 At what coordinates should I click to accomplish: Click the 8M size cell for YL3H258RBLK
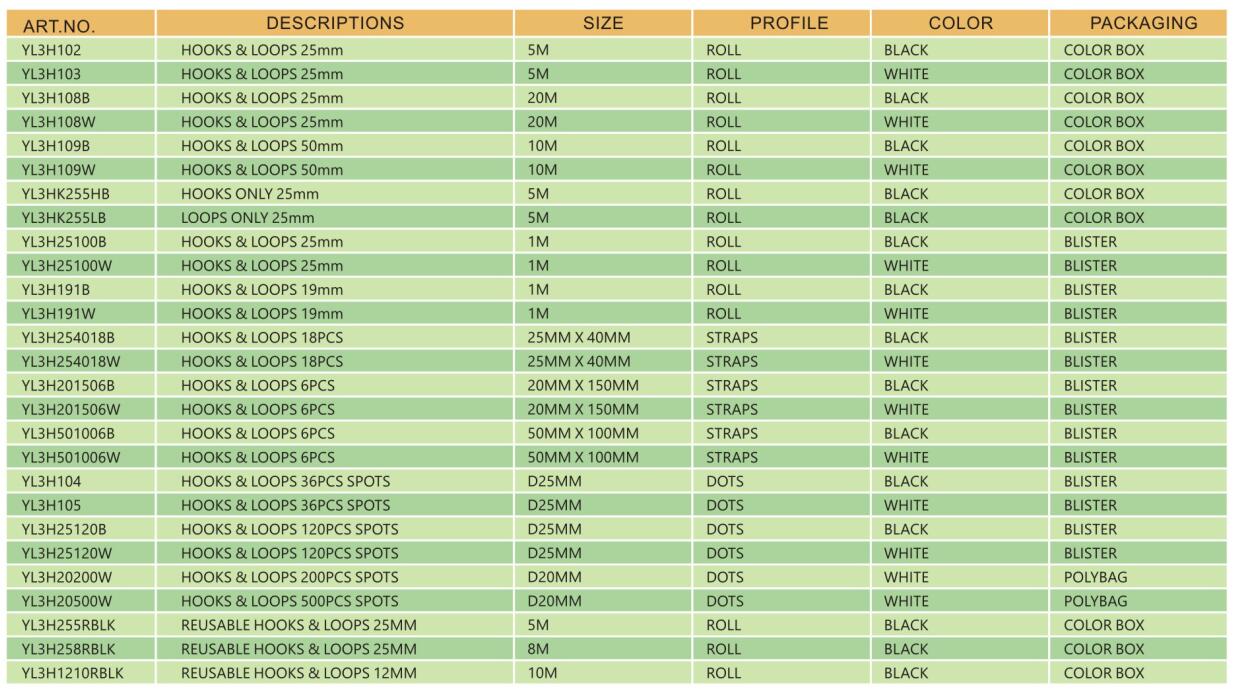[x=538, y=649]
